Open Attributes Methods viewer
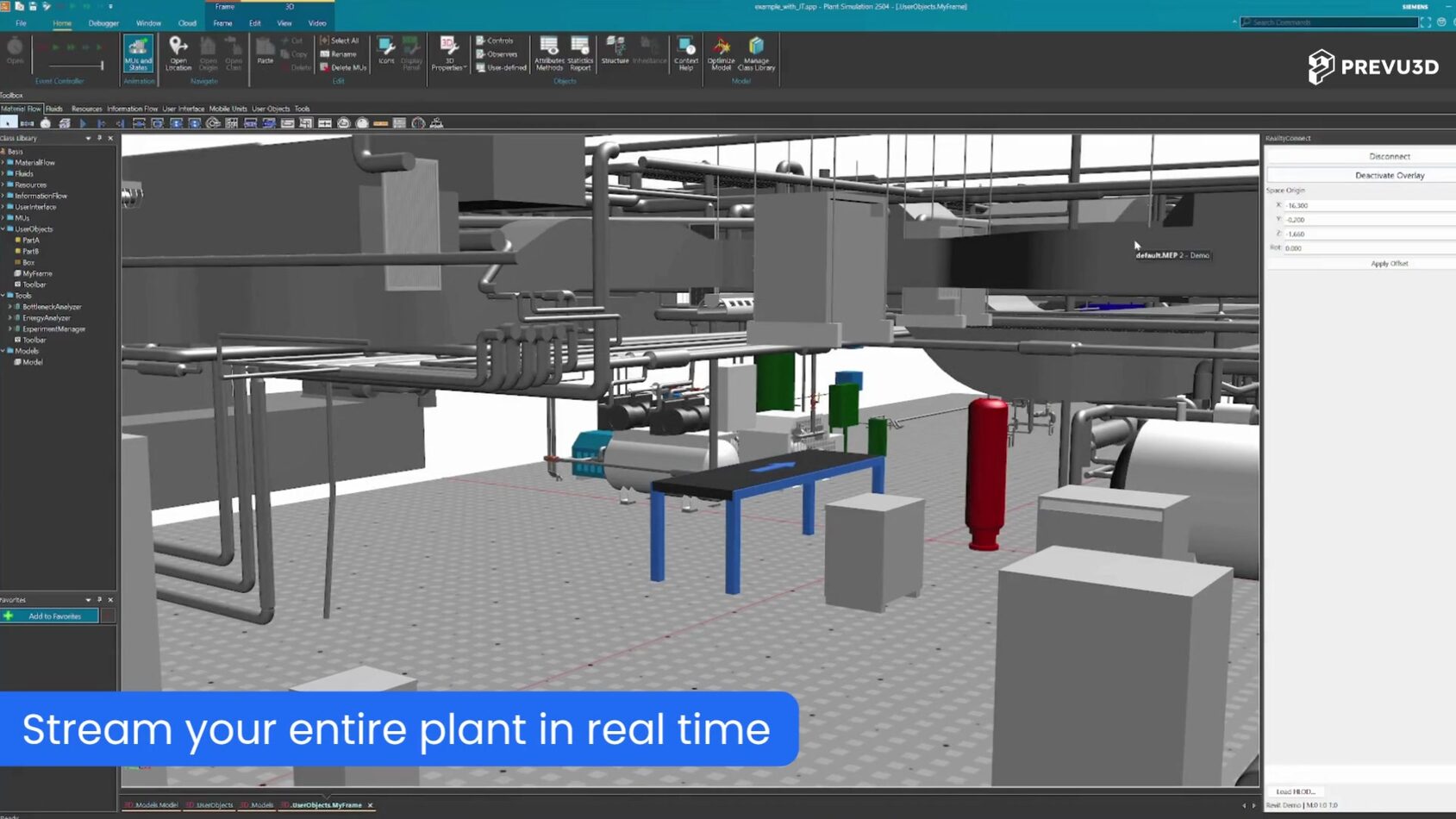 [549, 53]
